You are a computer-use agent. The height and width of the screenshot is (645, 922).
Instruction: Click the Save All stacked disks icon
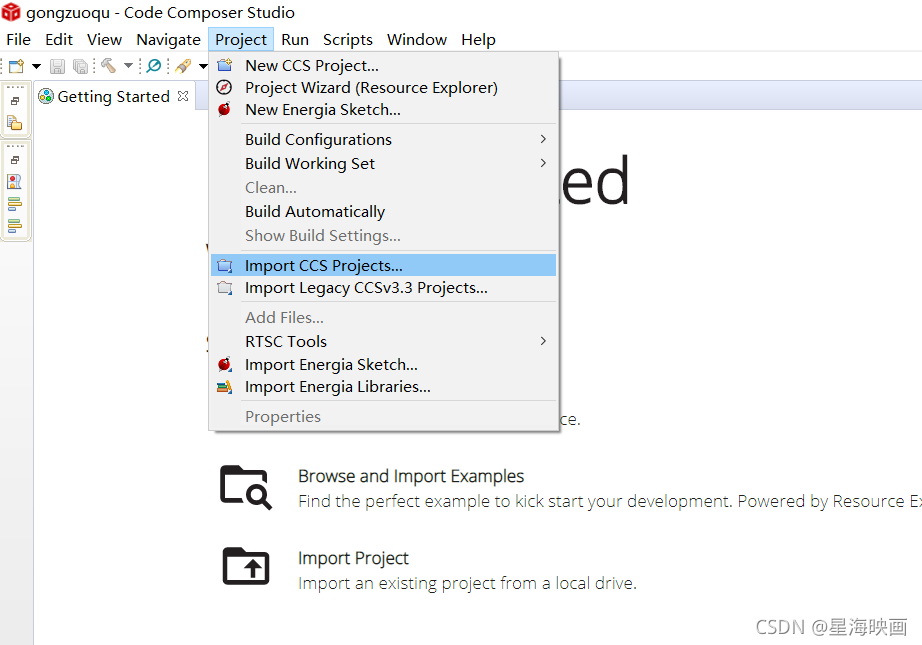[x=80, y=66]
